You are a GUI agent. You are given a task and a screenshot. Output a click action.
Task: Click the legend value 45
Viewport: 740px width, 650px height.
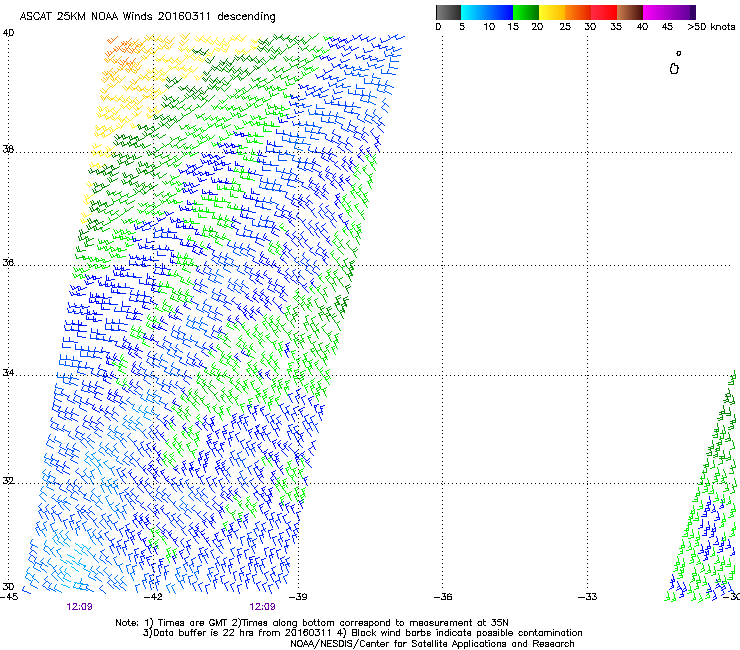pos(667,27)
